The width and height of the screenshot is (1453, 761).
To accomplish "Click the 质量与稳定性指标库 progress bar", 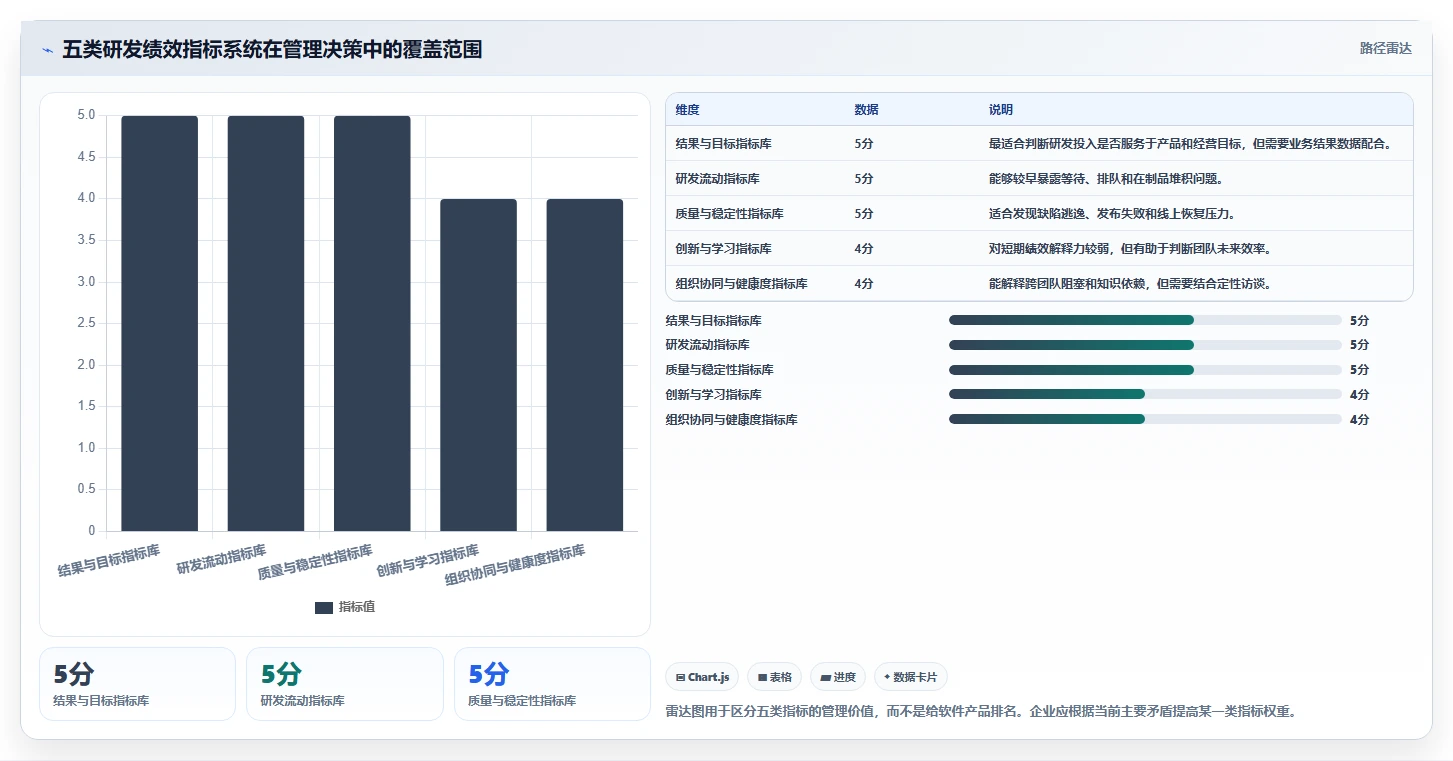I will coord(1145,369).
